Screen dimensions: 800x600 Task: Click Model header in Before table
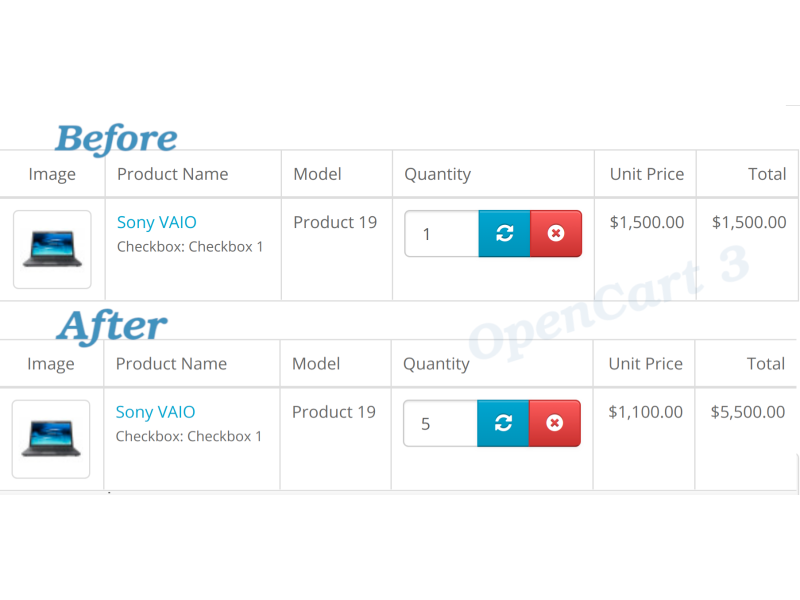(x=317, y=174)
